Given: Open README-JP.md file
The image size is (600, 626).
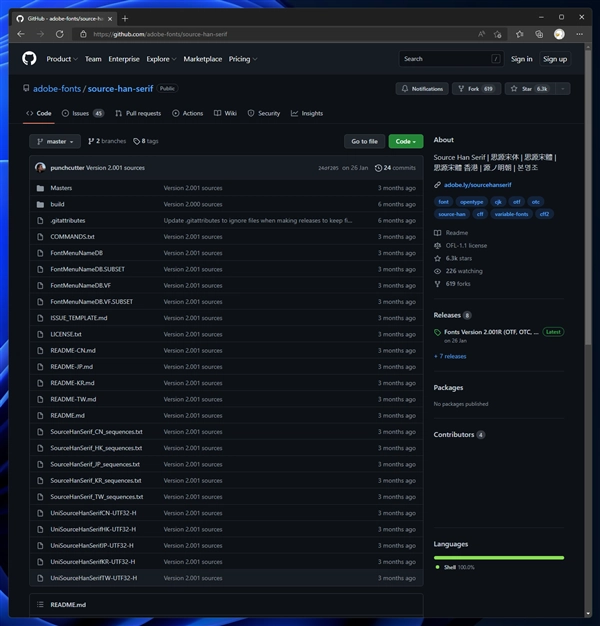Looking at the screenshot, I should (x=71, y=367).
